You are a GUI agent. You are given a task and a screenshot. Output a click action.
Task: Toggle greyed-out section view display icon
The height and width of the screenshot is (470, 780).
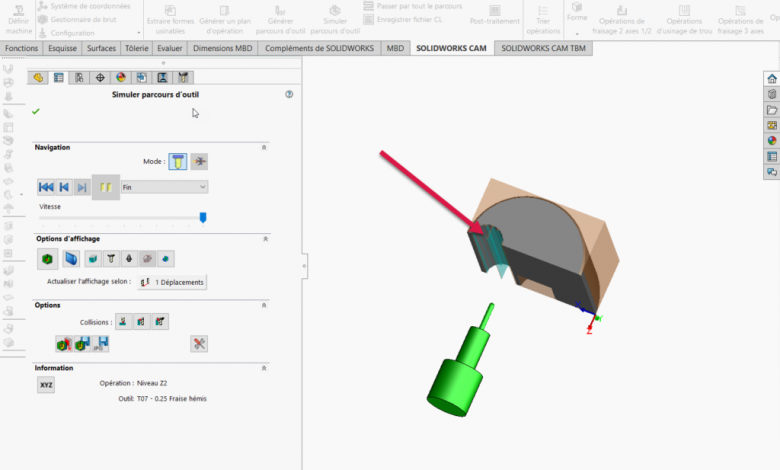click(x=147, y=259)
